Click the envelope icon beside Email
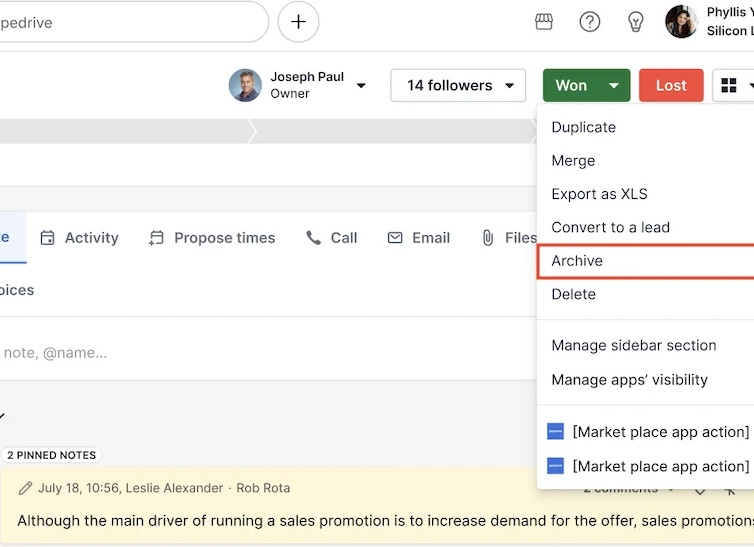Image resolution: width=754 pixels, height=547 pixels. tap(395, 237)
